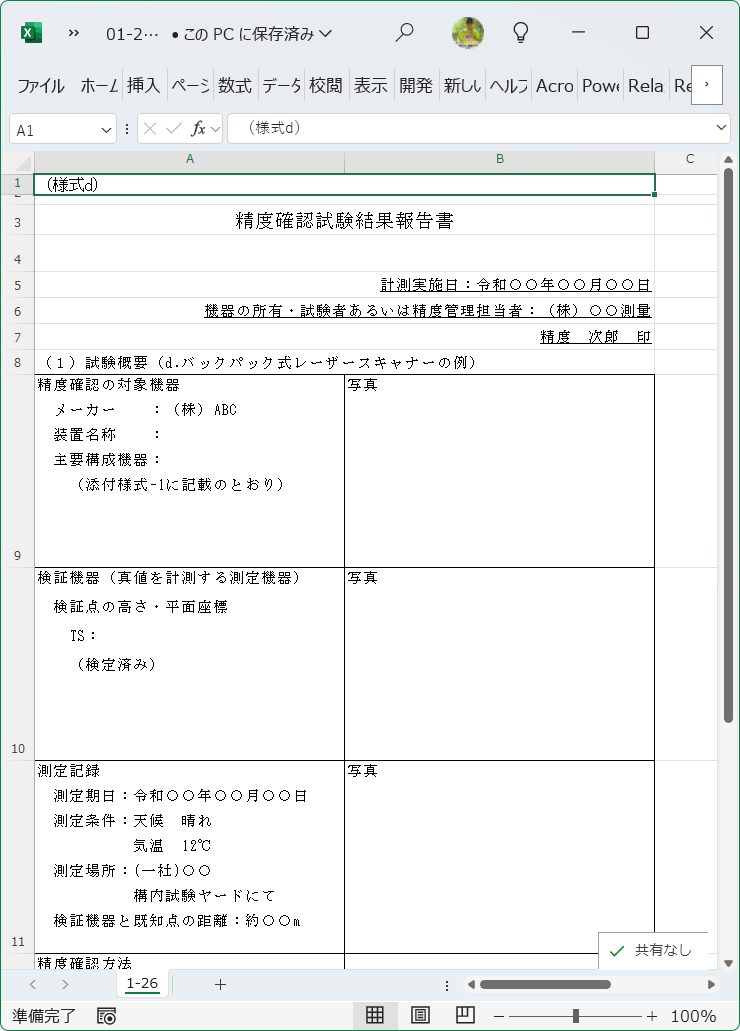Open the 数式 ribbon tab
The width and height of the screenshot is (740, 1031).
coord(235,86)
